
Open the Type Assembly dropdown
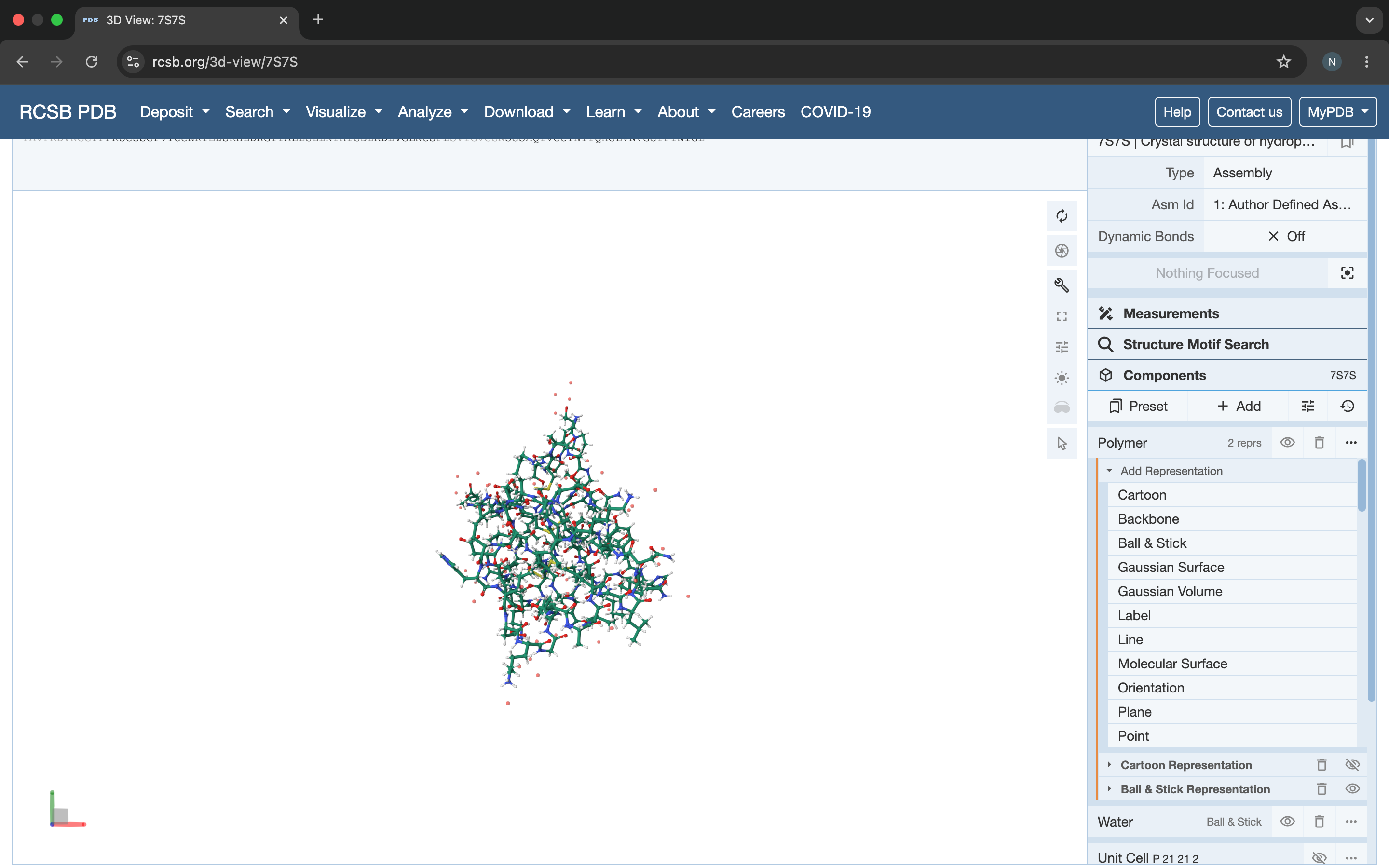tap(1284, 173)
